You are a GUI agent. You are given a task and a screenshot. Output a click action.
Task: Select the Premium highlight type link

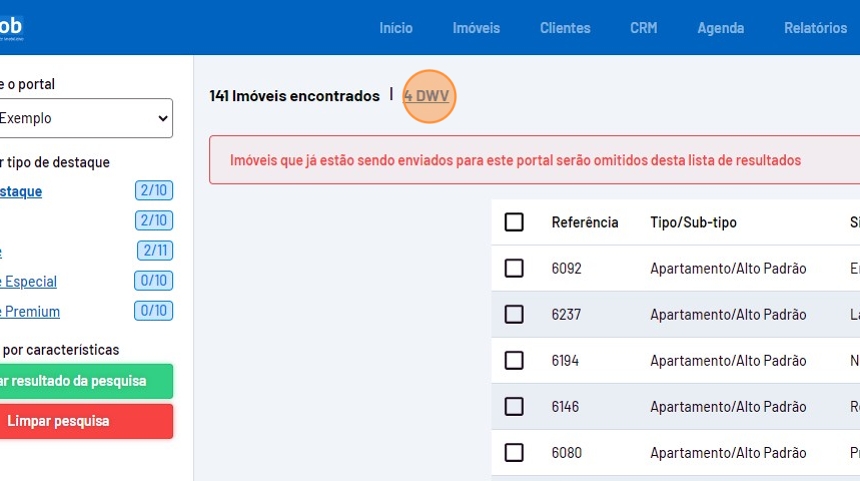pyautogui.click(x=30, y=311)
